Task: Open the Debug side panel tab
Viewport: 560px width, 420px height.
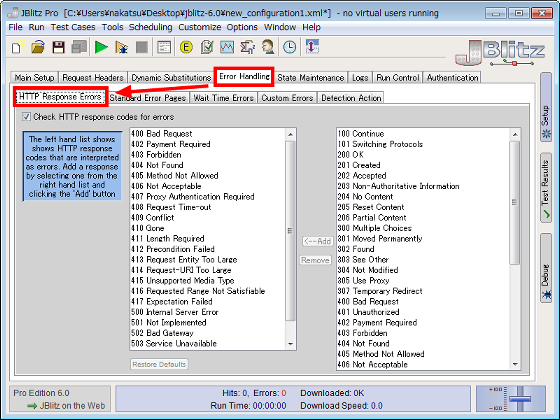Action: coord(546,268)
